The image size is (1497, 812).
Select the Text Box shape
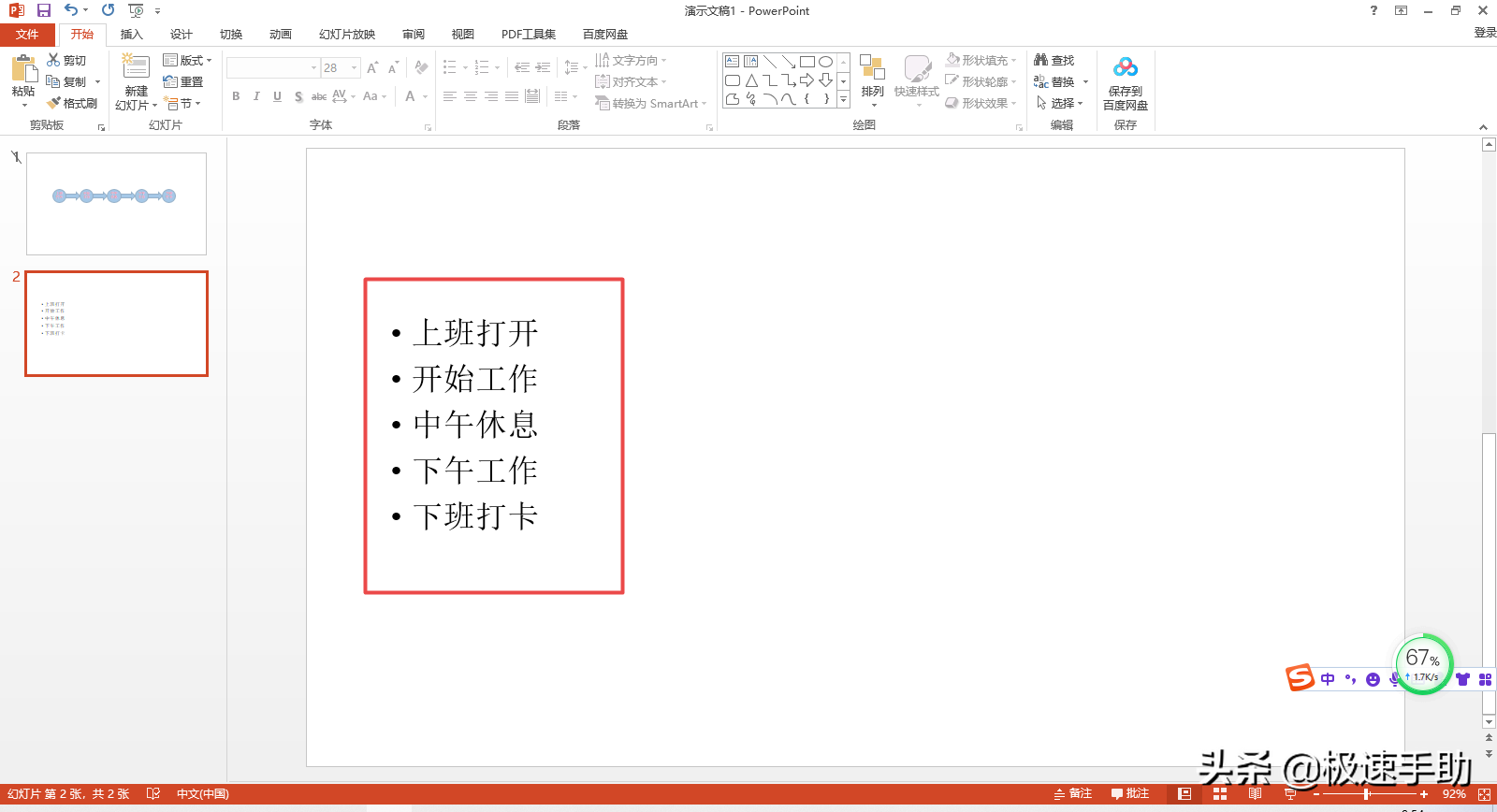[x=732, y=62]
